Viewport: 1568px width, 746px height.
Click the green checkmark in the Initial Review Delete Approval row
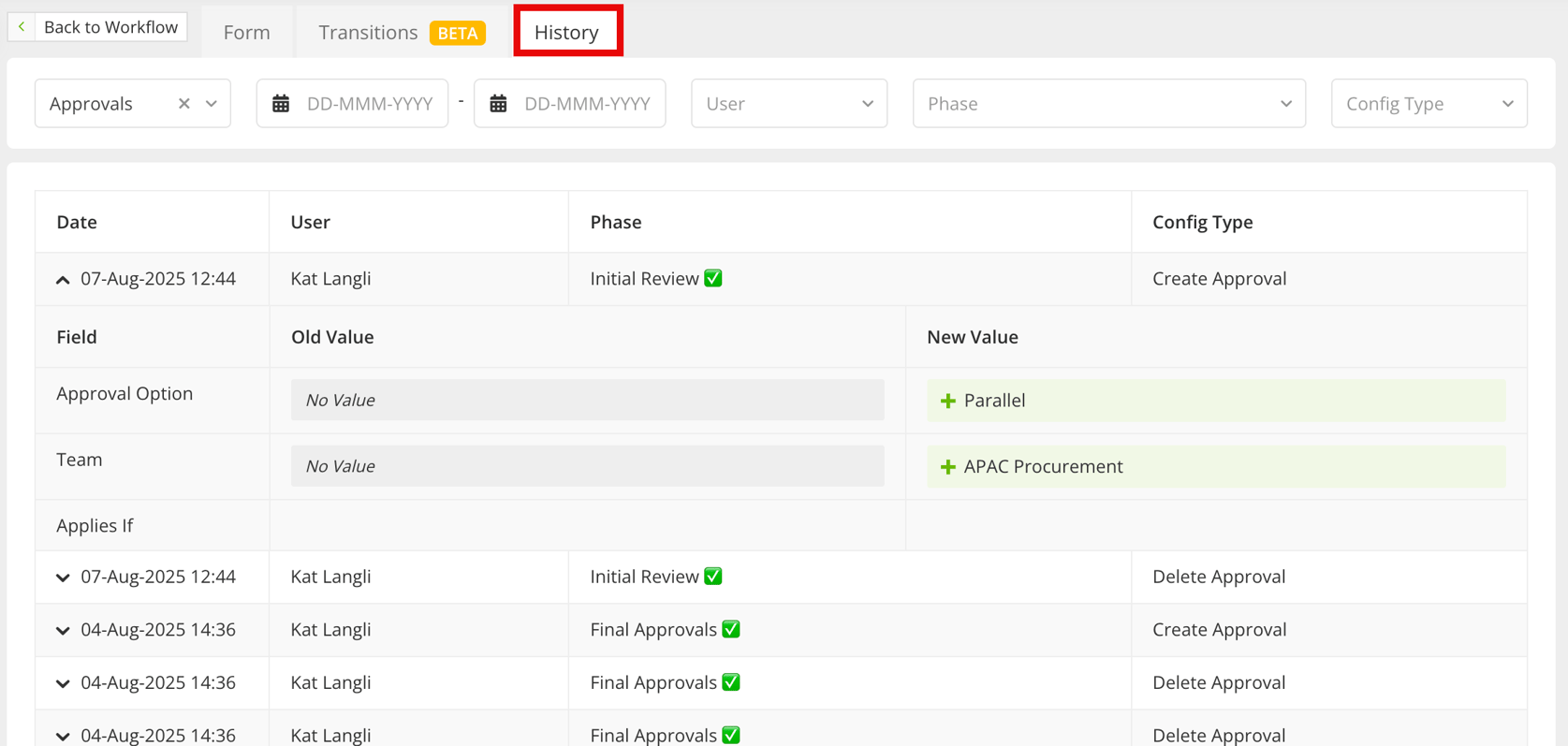coord(713,577)
